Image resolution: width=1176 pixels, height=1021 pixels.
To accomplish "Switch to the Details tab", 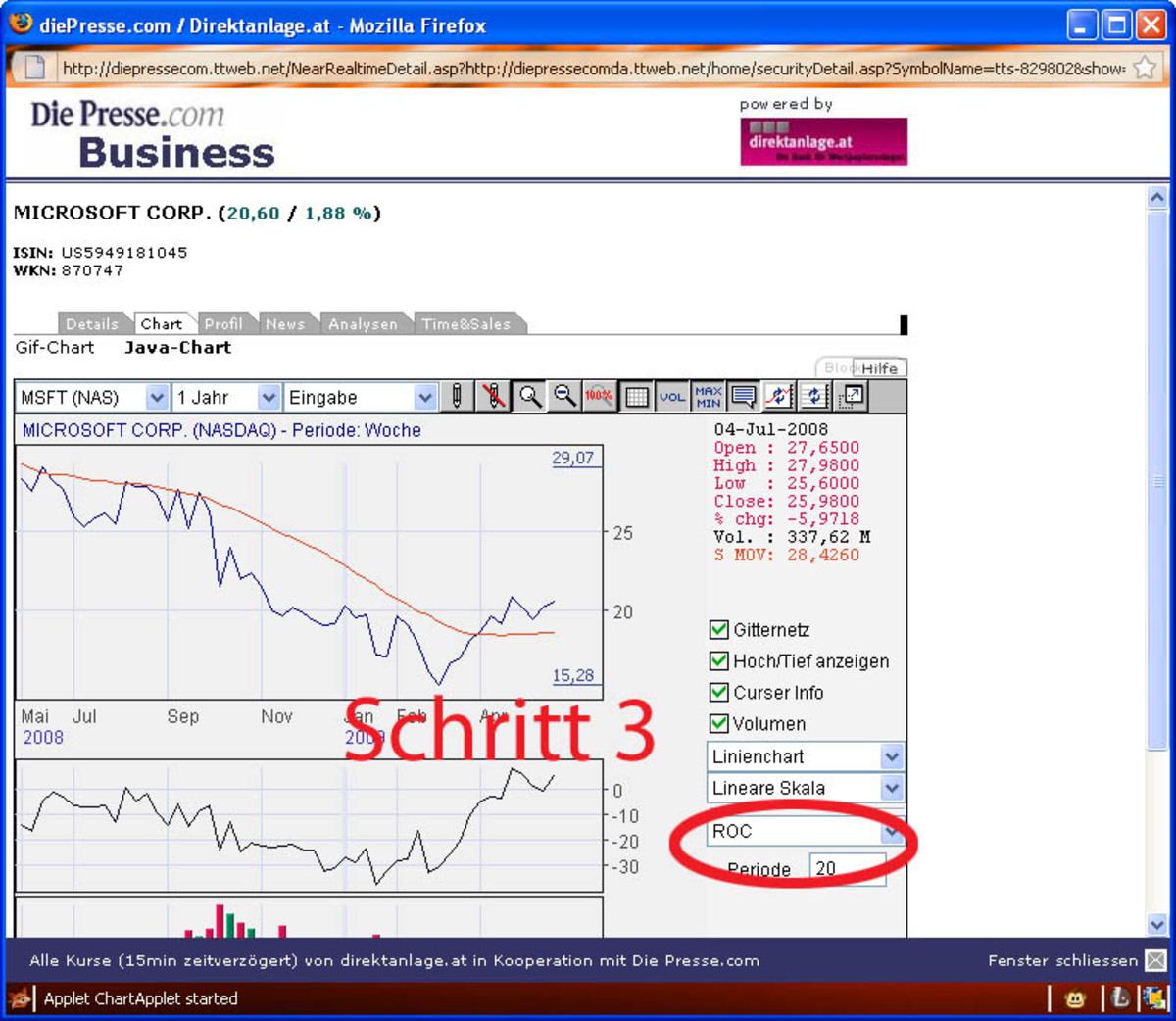I will pyautogui.click(x=91, y=324).
